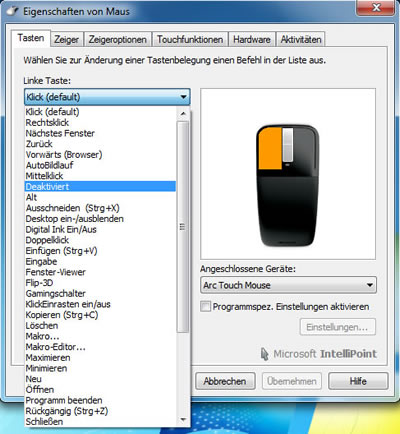This screenshot has height=434, width=400.
Task: Select 'Makro...' list entry
Action: 100,336
